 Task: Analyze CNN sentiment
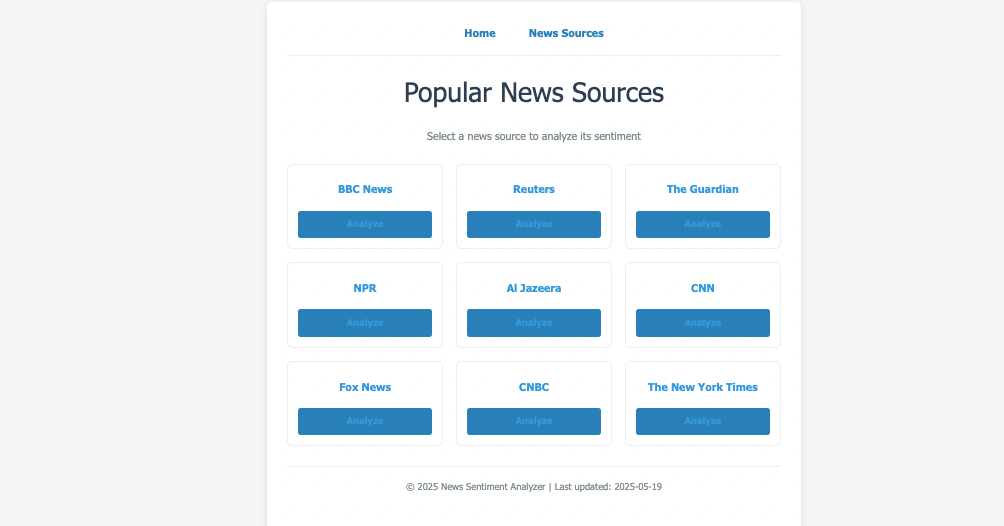coord(703,323)
